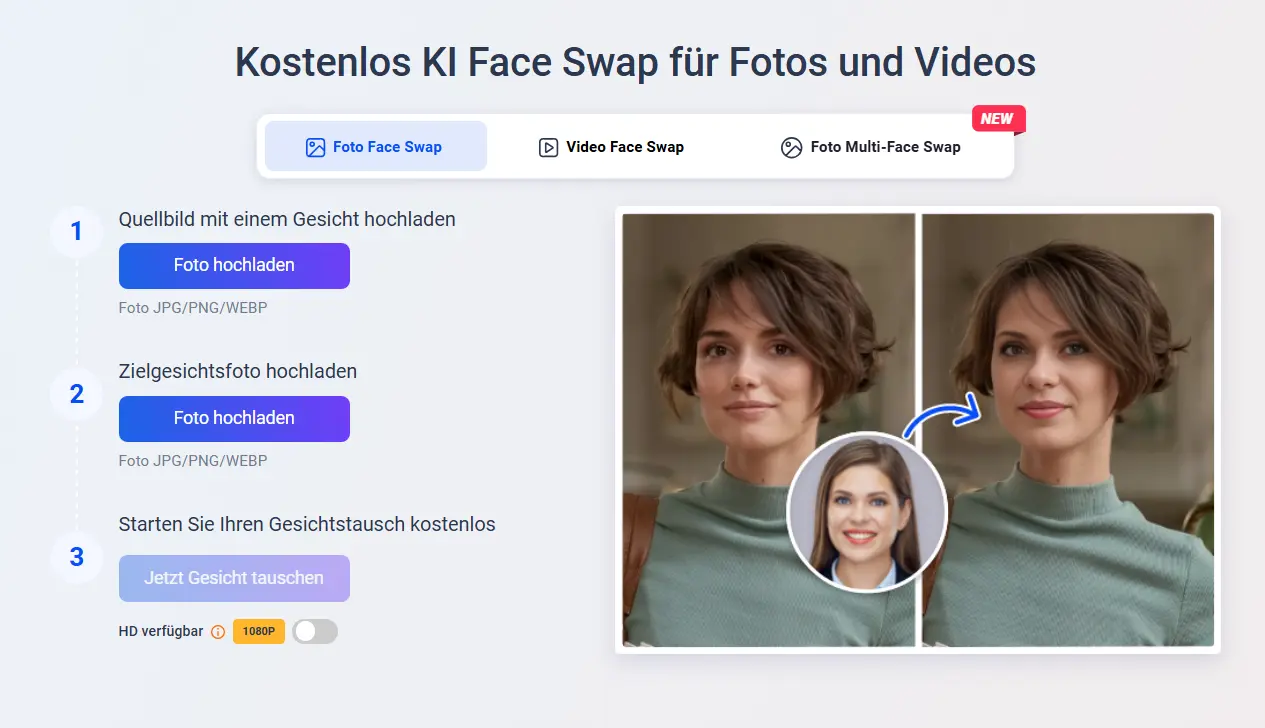The image size is (1265, 728).
Task: Select the active Foto Face Swap tab
Action: [x=375, y=146]
